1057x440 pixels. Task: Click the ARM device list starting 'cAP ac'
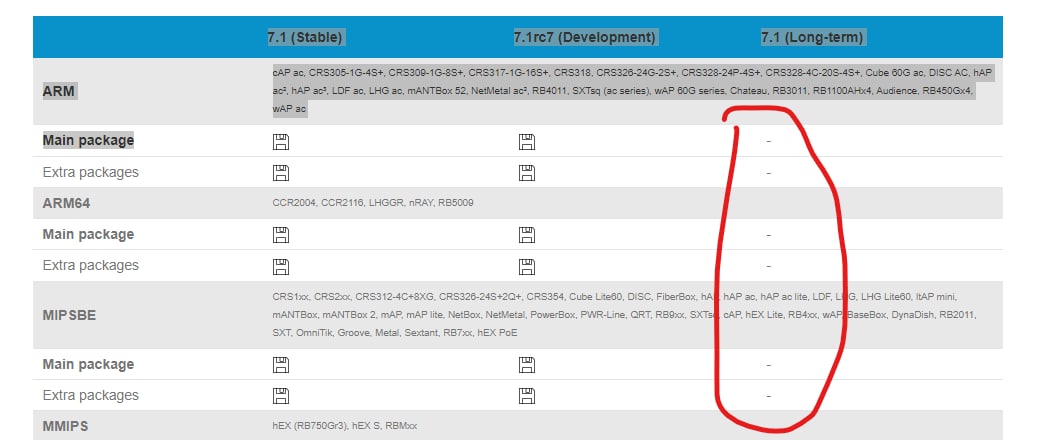(x=632, y=90)
